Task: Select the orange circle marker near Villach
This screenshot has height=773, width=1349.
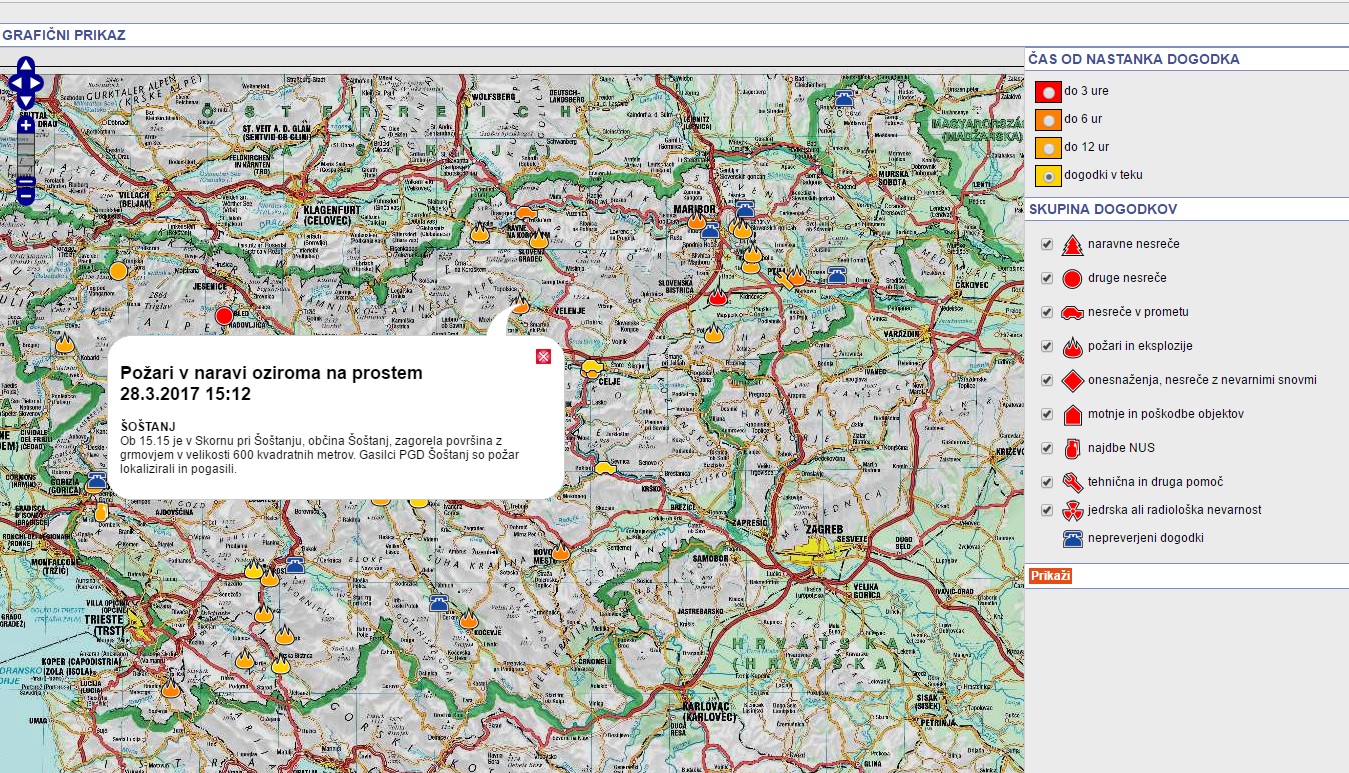Action: (x=118, y=270)
